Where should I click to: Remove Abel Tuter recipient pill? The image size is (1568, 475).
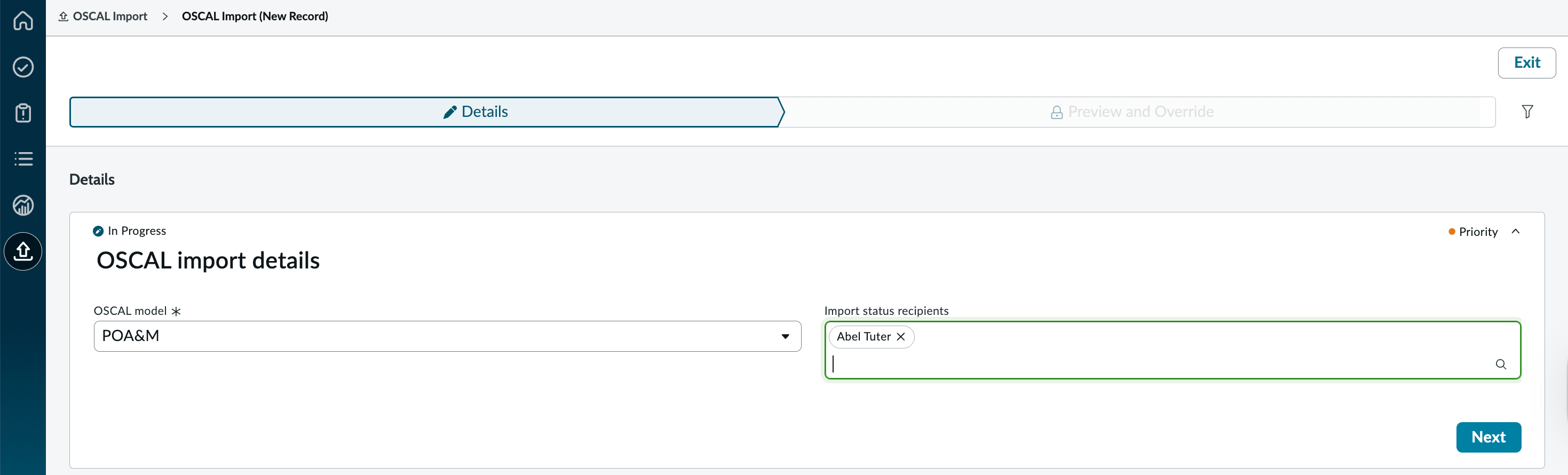coord(901,337)
